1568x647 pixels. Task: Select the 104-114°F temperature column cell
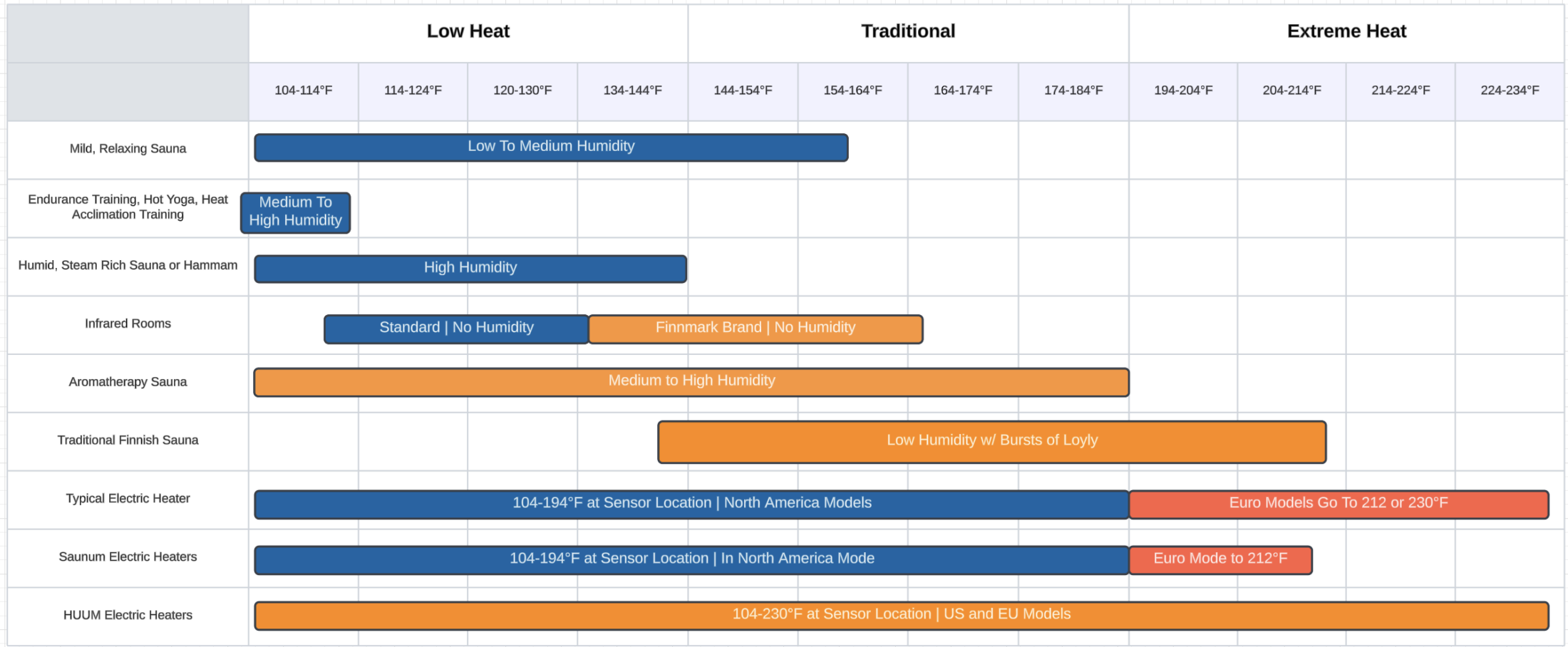point(304,90)
